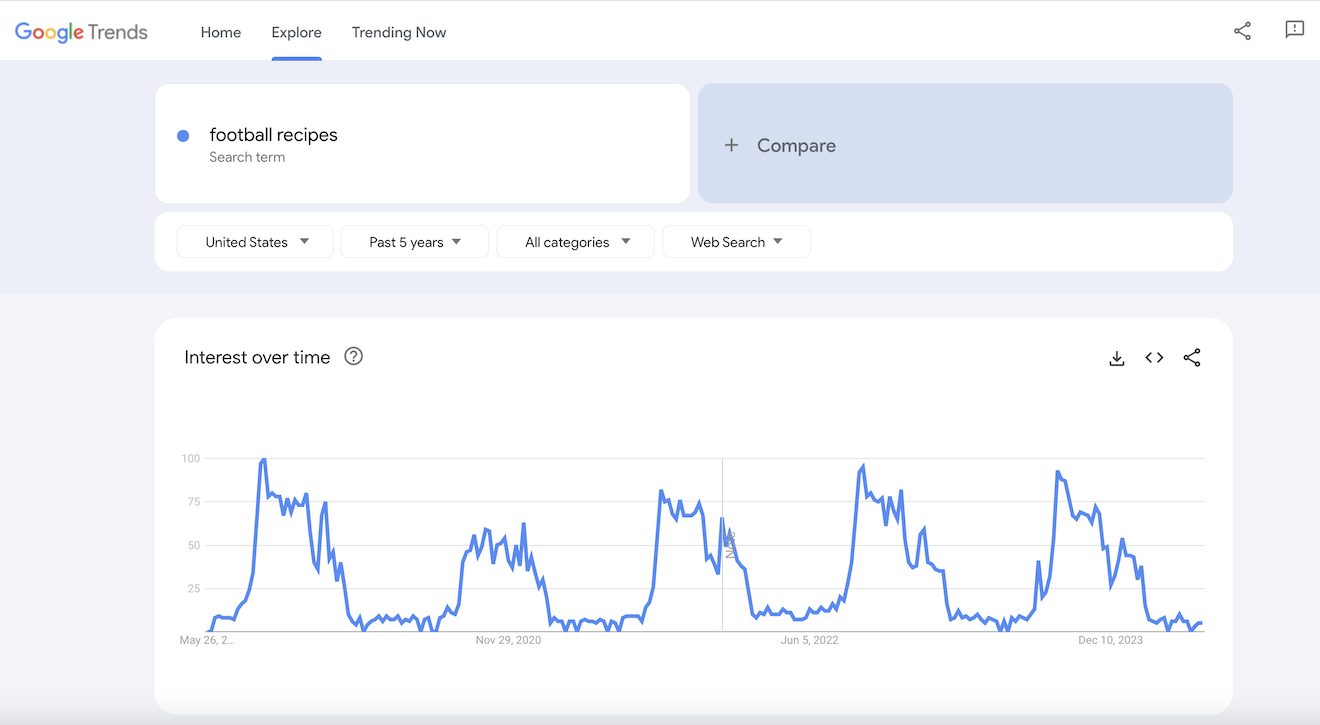Download the Interest over time CSV
Screen dimensions: 1320x725
(x=1117, y=358)
